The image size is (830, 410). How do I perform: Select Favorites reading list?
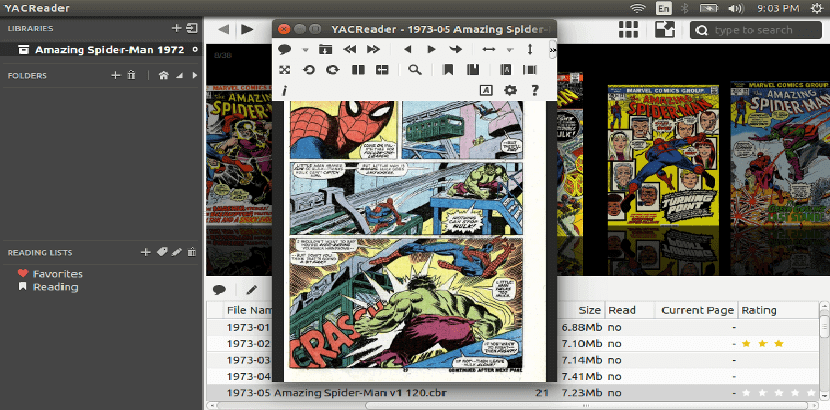click(x=56, y=273)
